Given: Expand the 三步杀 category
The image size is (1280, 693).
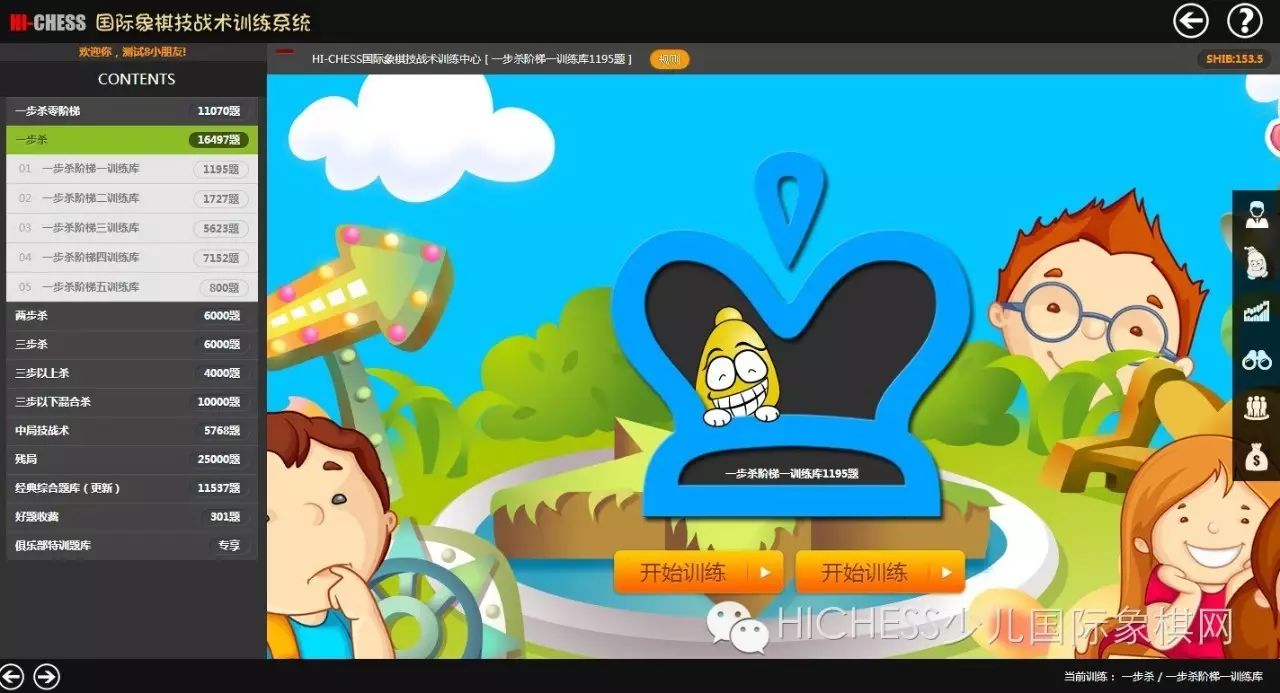Looking at the screenshot, I should tap(132, 344).
